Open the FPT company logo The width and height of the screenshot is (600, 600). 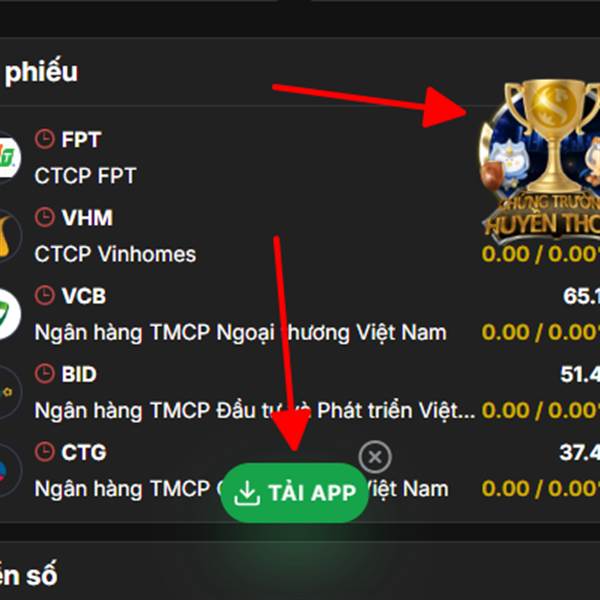click(8, 158)
